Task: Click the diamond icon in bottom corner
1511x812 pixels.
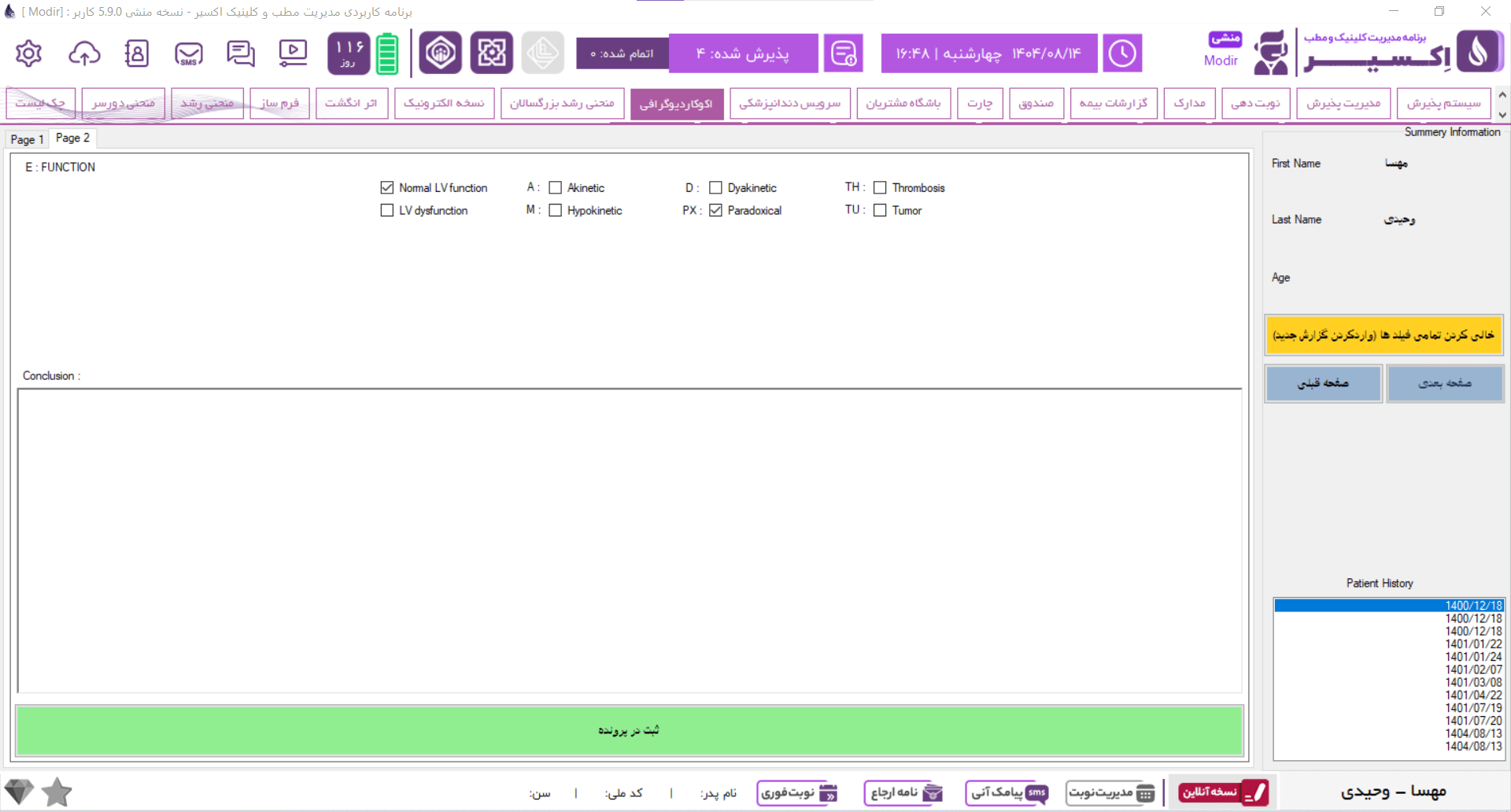Action: (x=19, y=792)
